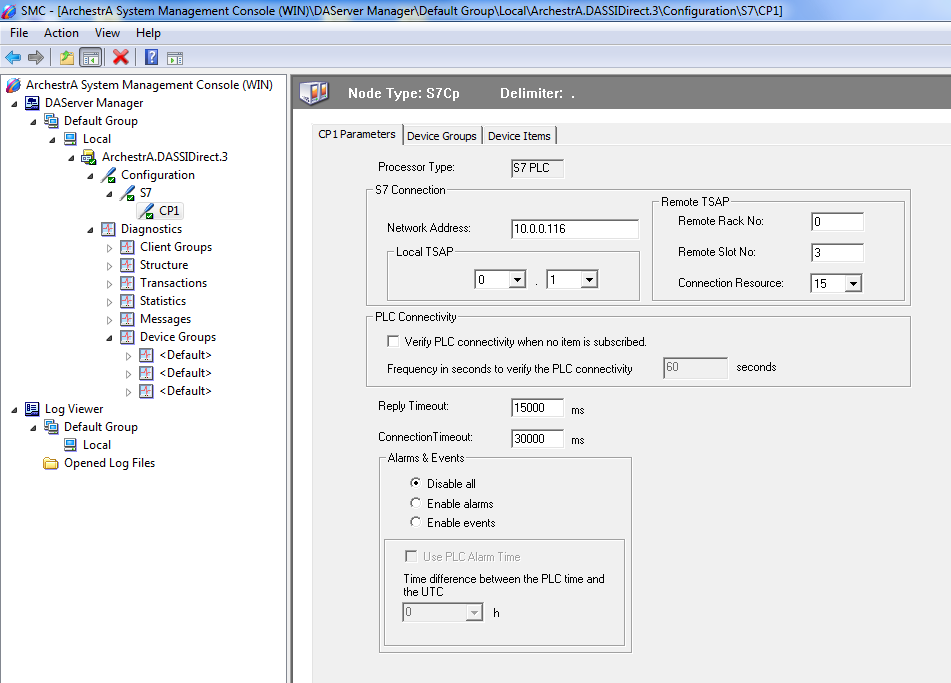Enable Verify PLC connectivity checkbox
This screenshot has height=683, width=951.
tap(393, 342)
